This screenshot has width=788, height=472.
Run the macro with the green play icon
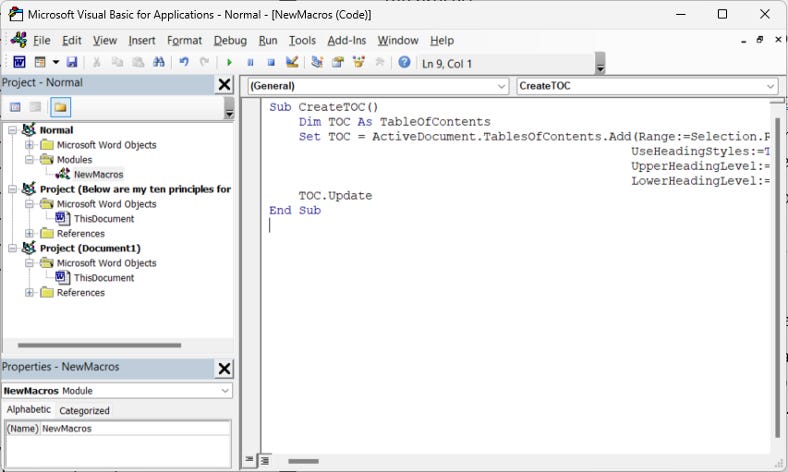tap(229, 62)
